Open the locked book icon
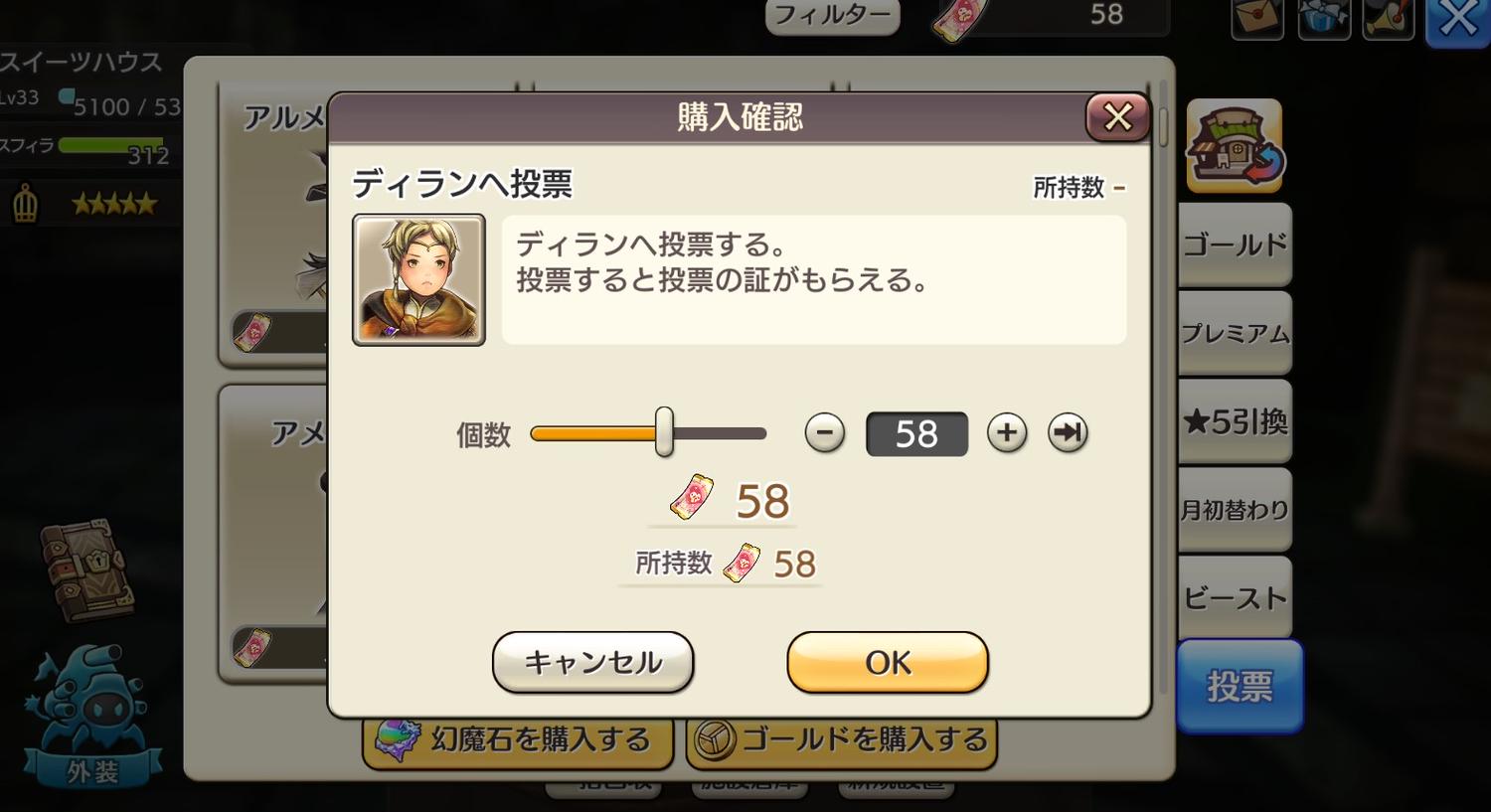Image resolution: width=1491 pixels, height=812 pixels. point(87,568)
